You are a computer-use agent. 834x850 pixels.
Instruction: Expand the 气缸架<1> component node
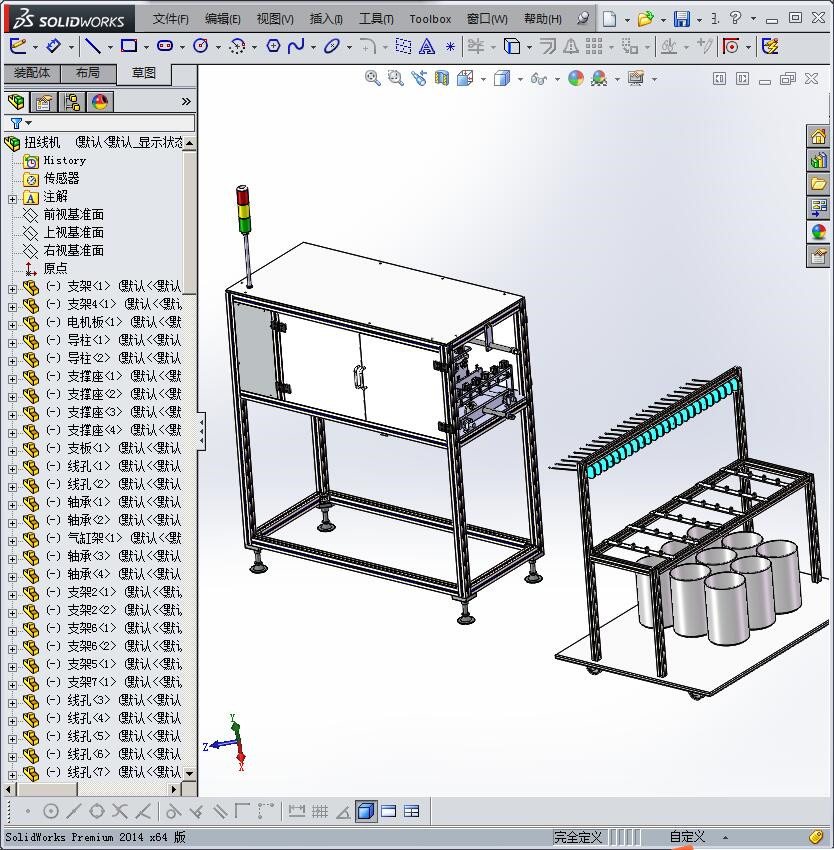coord(12,540)
